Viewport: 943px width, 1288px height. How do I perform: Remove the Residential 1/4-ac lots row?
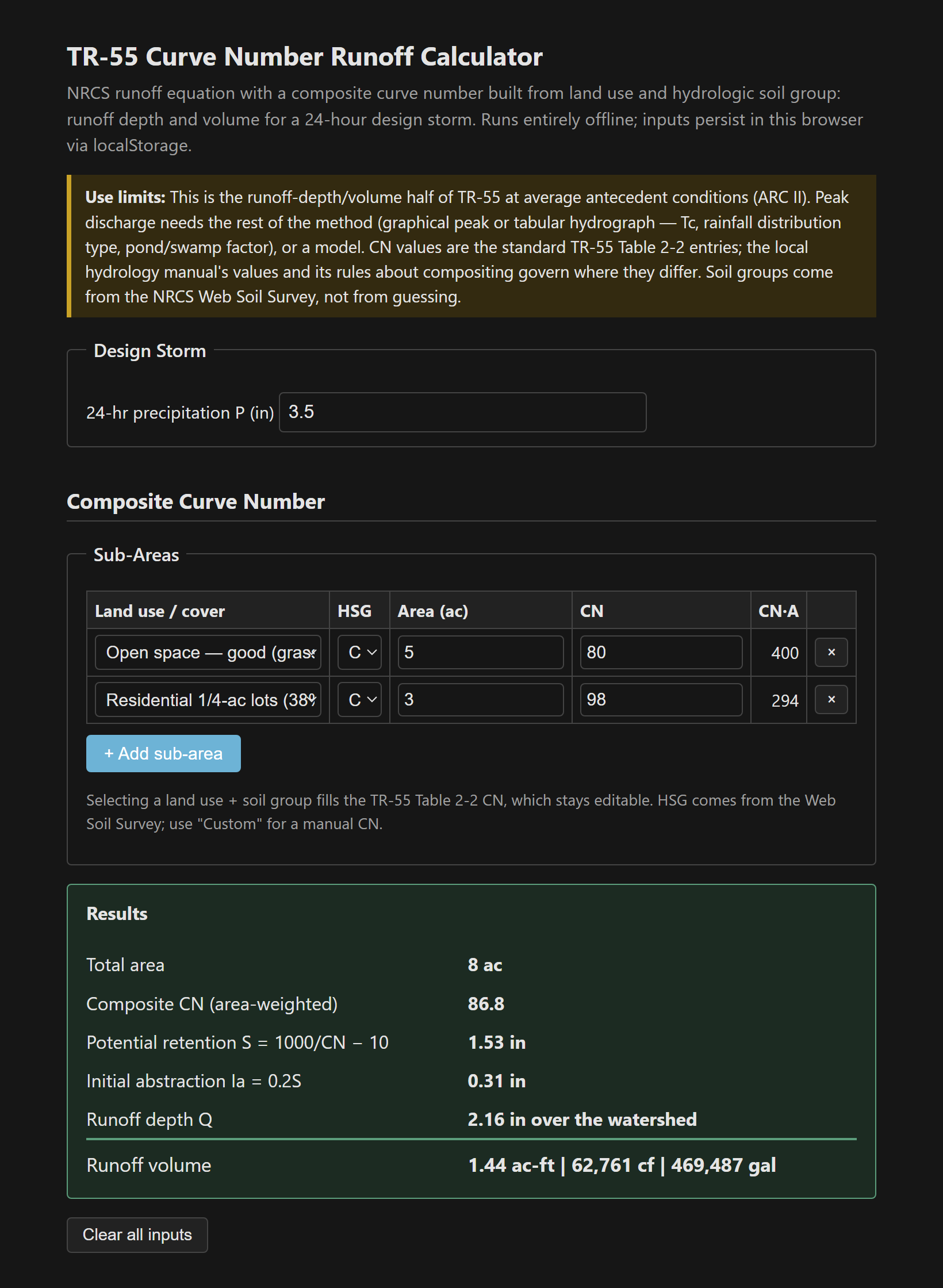[831, 699]
